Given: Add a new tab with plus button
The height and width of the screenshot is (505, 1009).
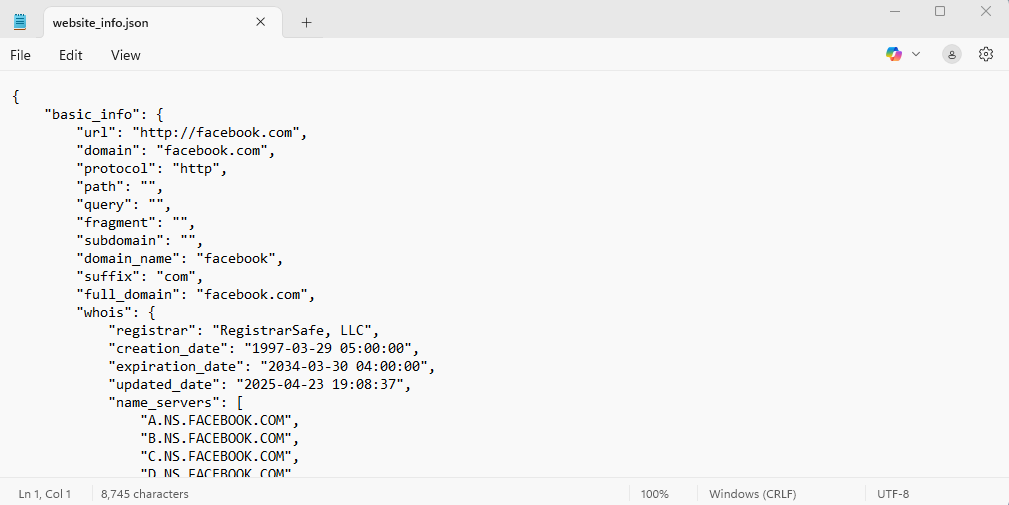Looking at the screenshot, I should click(x=307, y=22).
